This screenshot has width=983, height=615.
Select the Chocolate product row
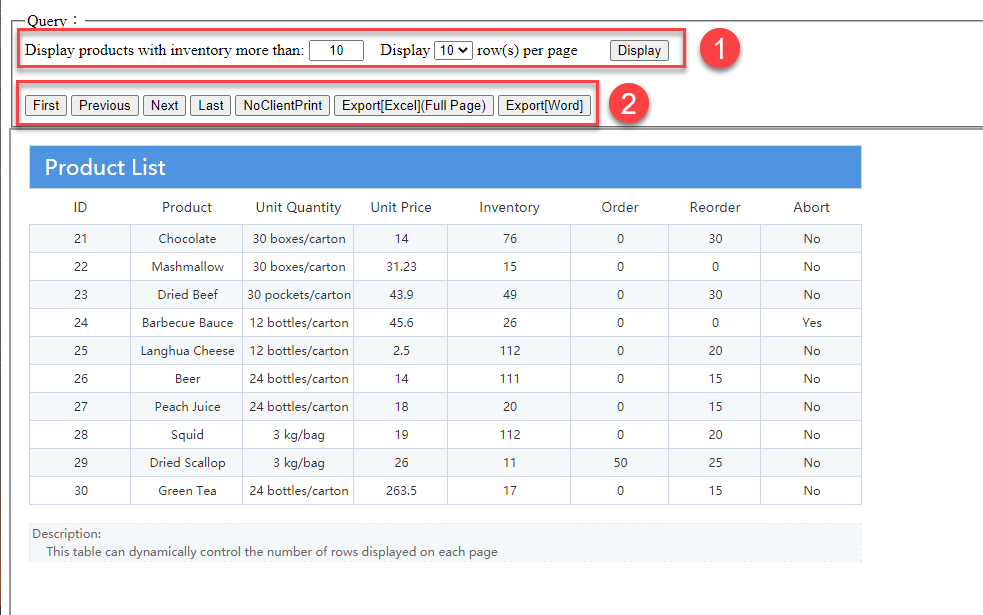187,238
